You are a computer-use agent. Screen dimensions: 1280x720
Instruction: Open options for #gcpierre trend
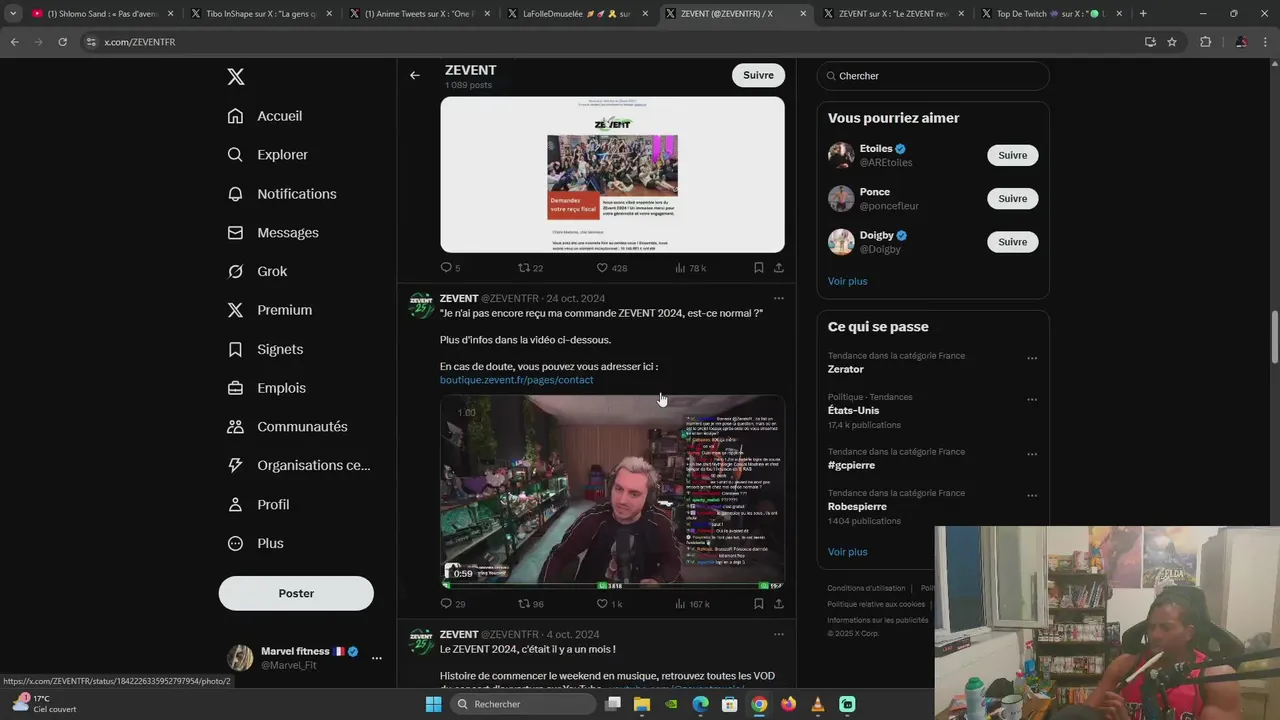click(1032, 454)
